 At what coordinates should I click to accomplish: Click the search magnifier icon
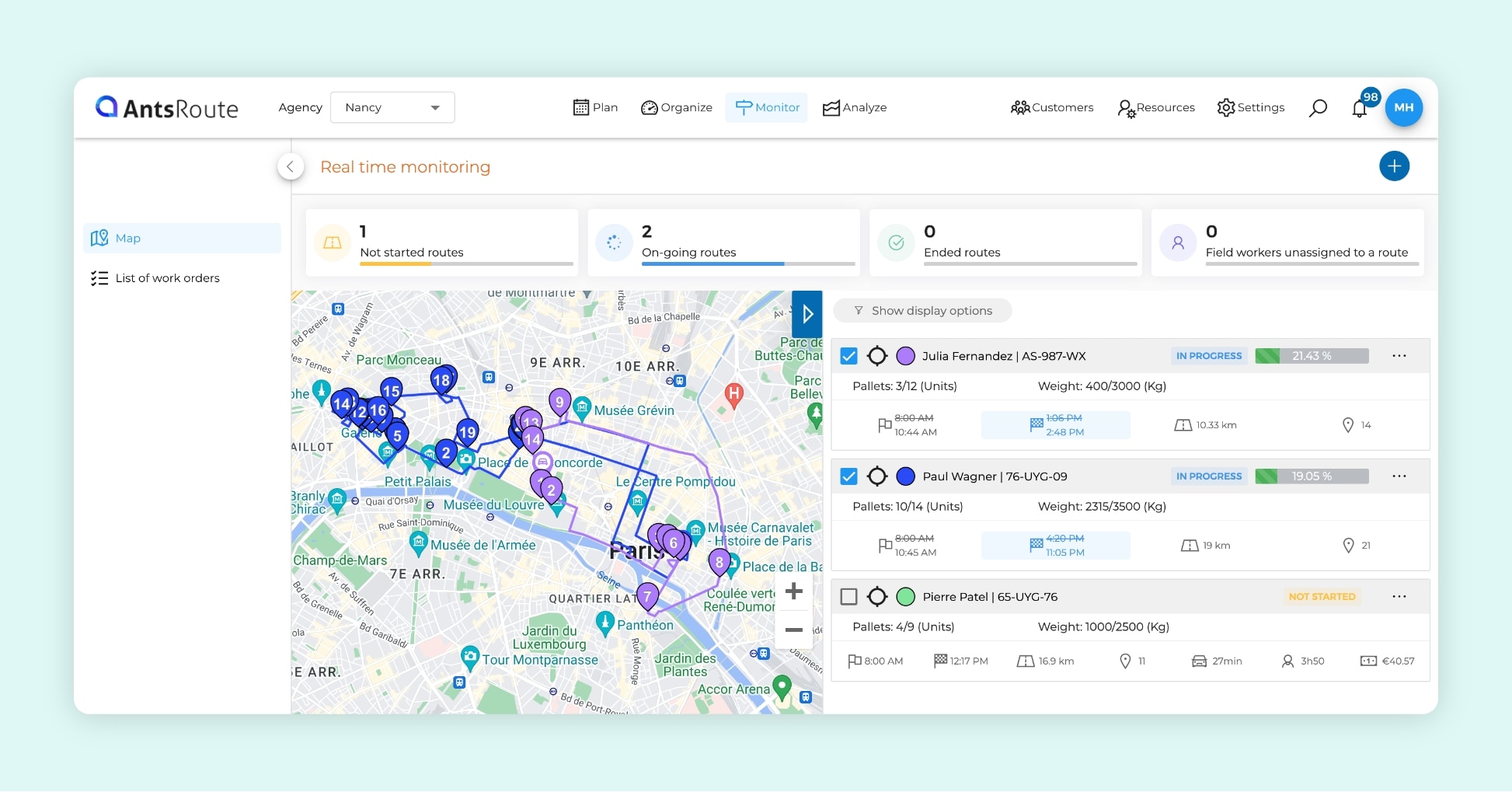point(1318,107)
